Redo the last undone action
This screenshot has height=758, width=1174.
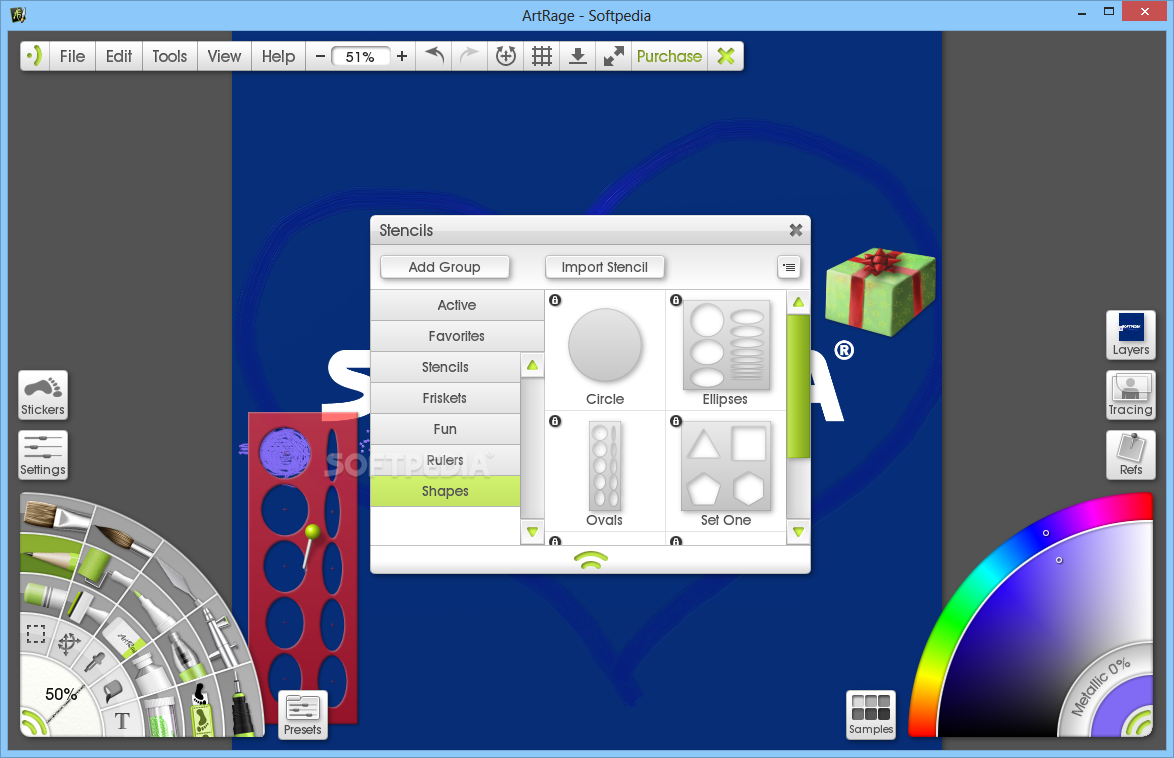pyautogui.click(x=469, y=56)
